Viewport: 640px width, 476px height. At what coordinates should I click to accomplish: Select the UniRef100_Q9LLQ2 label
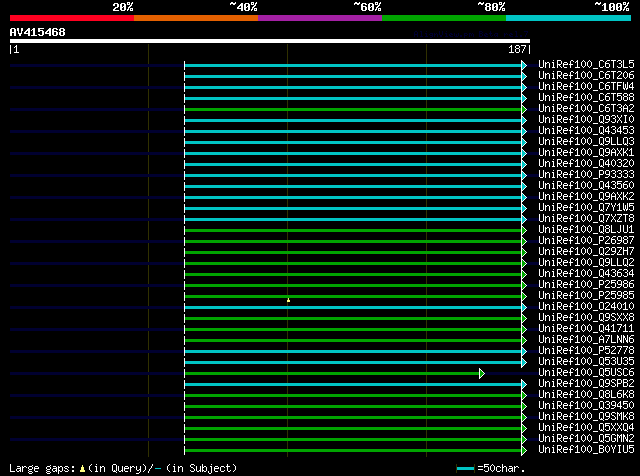coord(586,263)
